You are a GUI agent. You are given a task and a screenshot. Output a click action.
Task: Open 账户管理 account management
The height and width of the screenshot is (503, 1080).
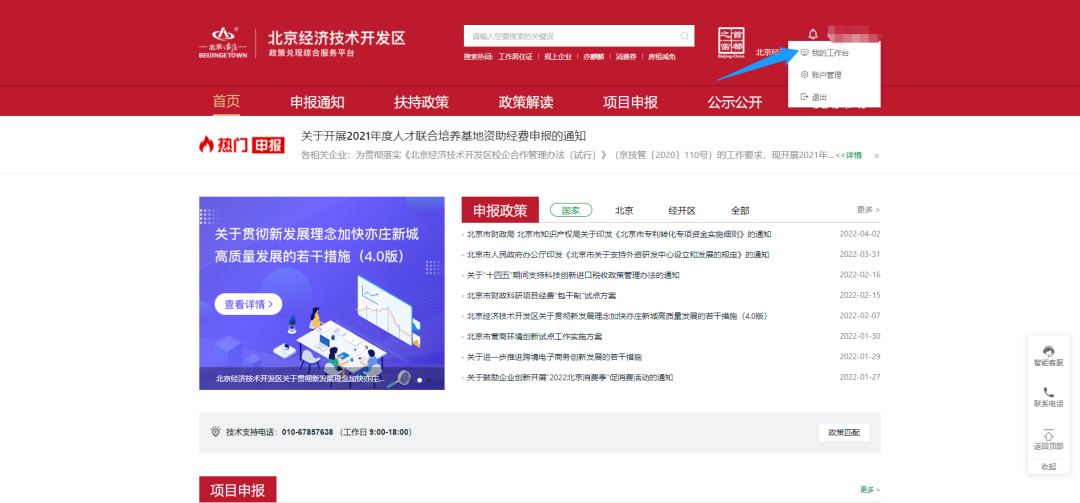coord(821,75)
